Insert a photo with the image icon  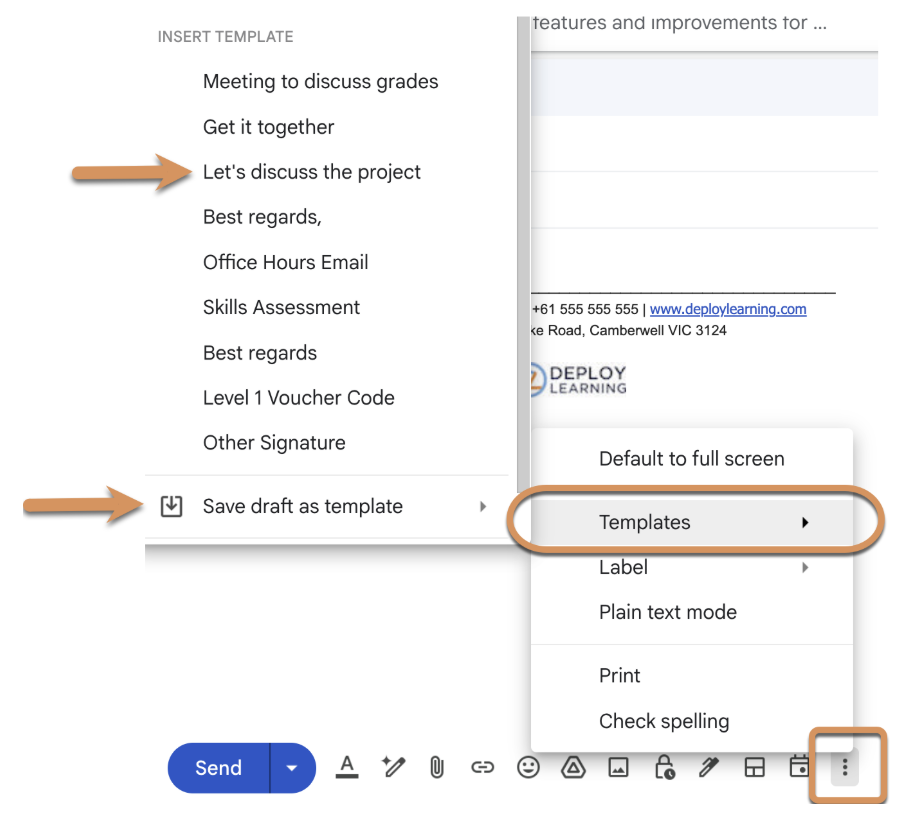click(x=618, y=767)
